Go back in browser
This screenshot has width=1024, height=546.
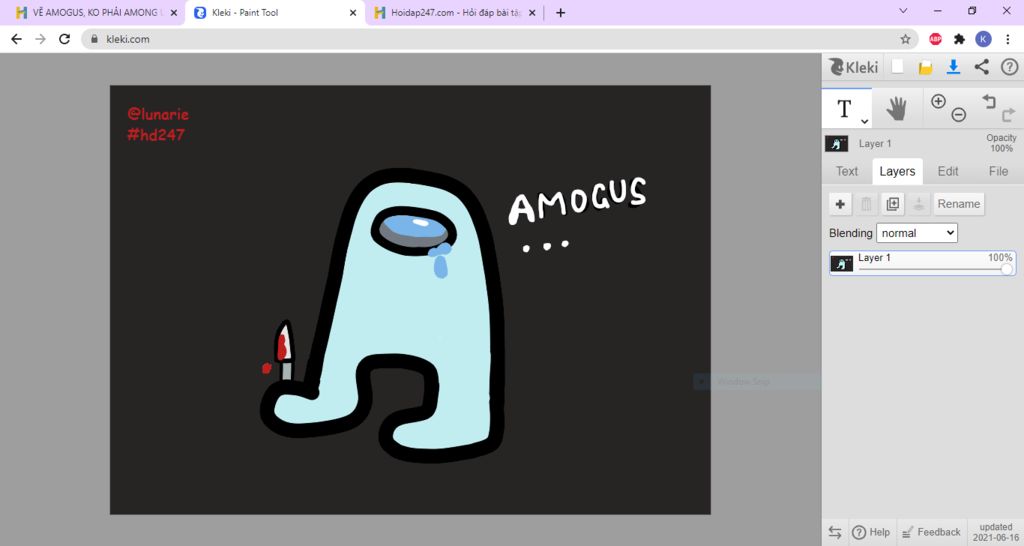[16, 39]
